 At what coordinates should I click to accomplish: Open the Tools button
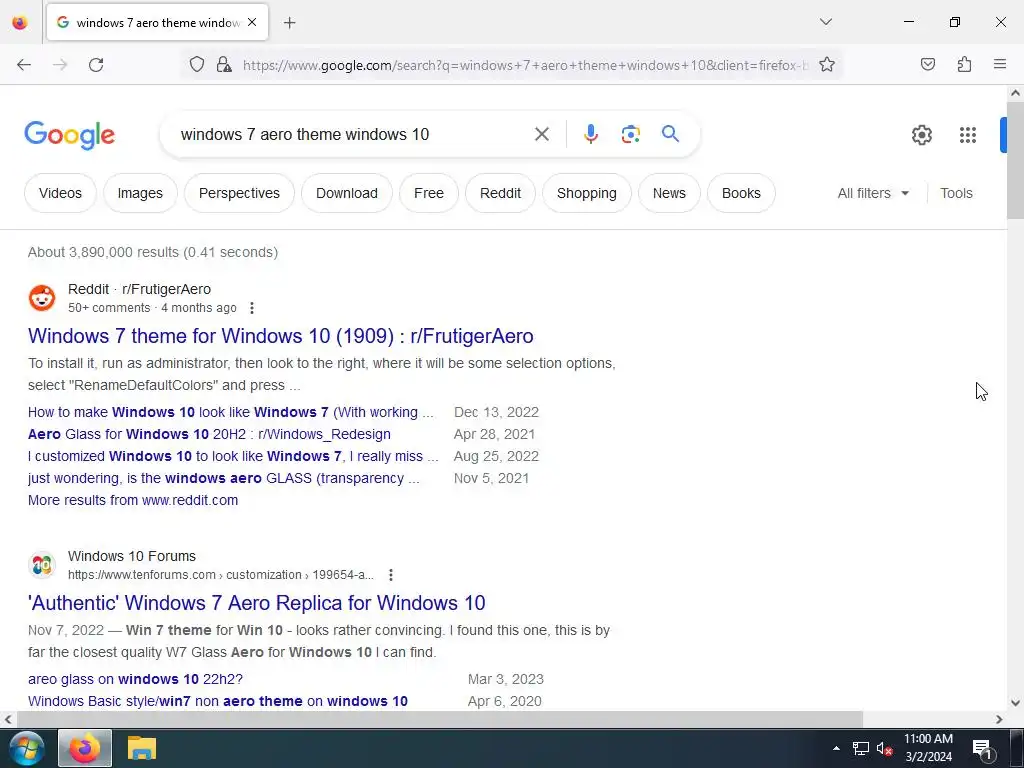956,193
